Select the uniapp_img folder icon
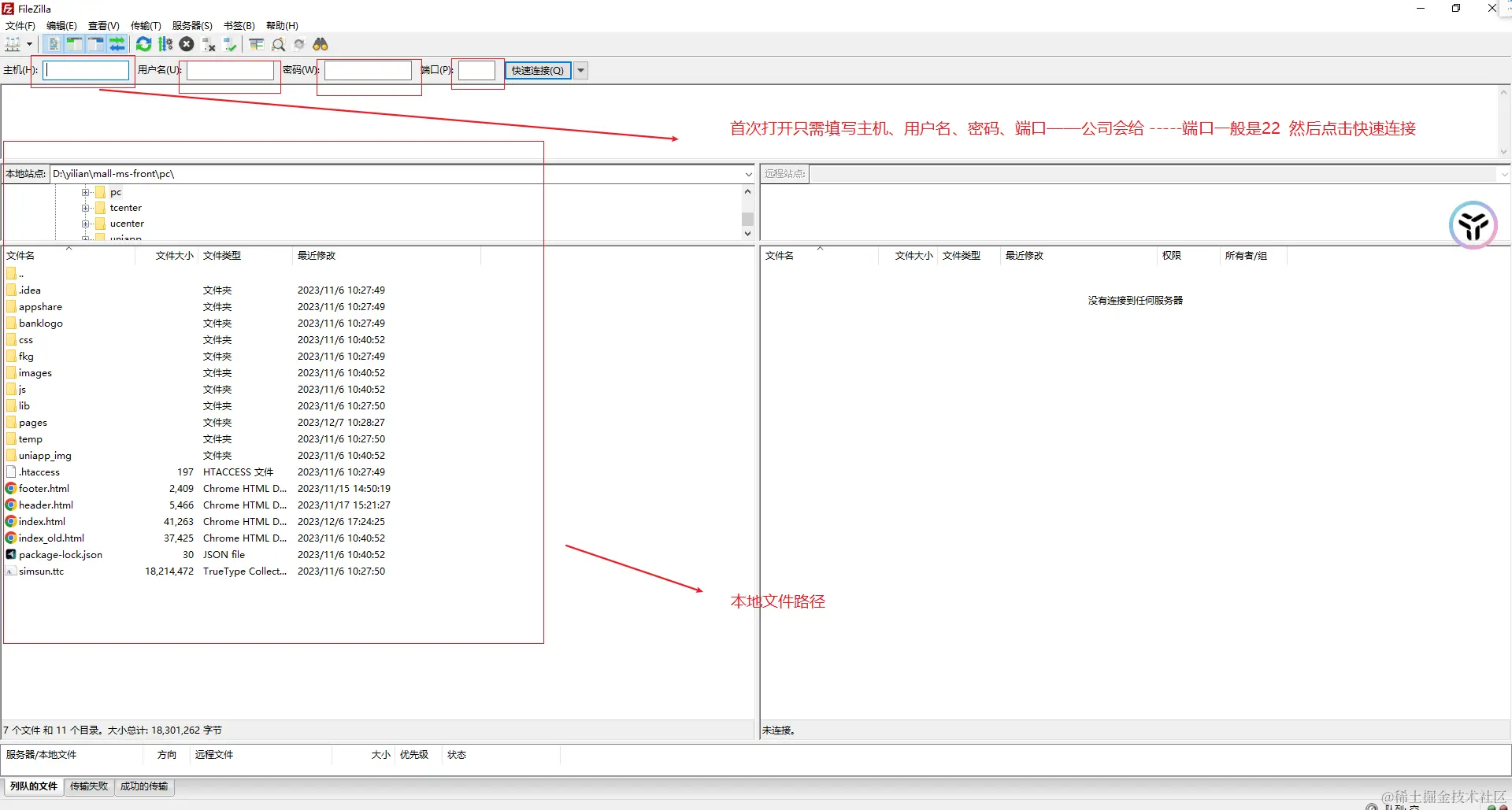 coord(11,456)
